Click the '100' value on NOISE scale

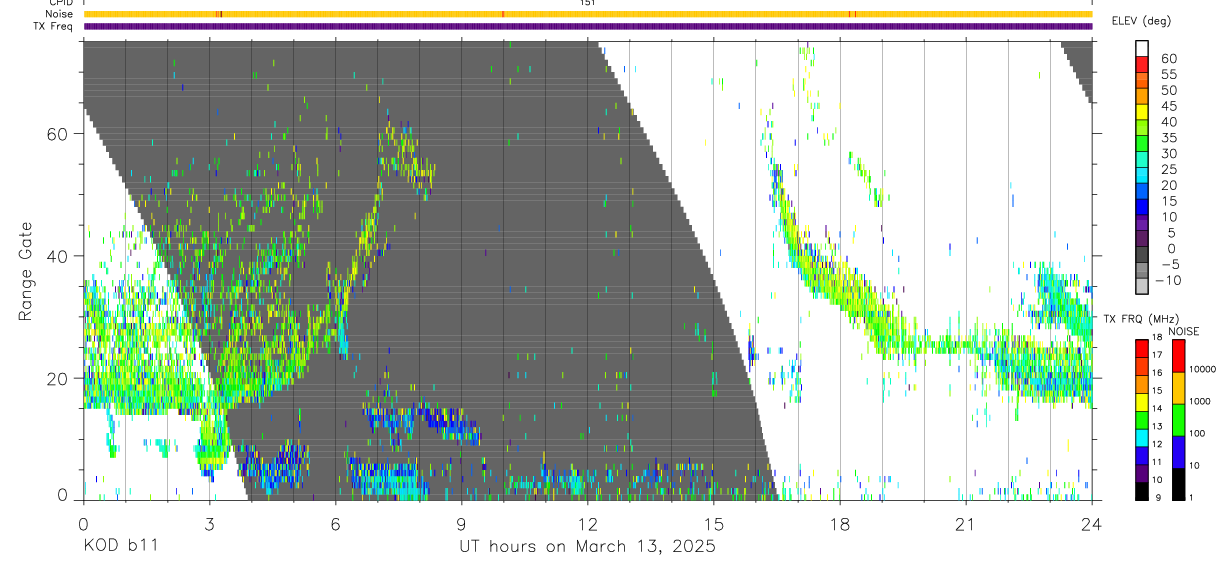(1197, 433)
